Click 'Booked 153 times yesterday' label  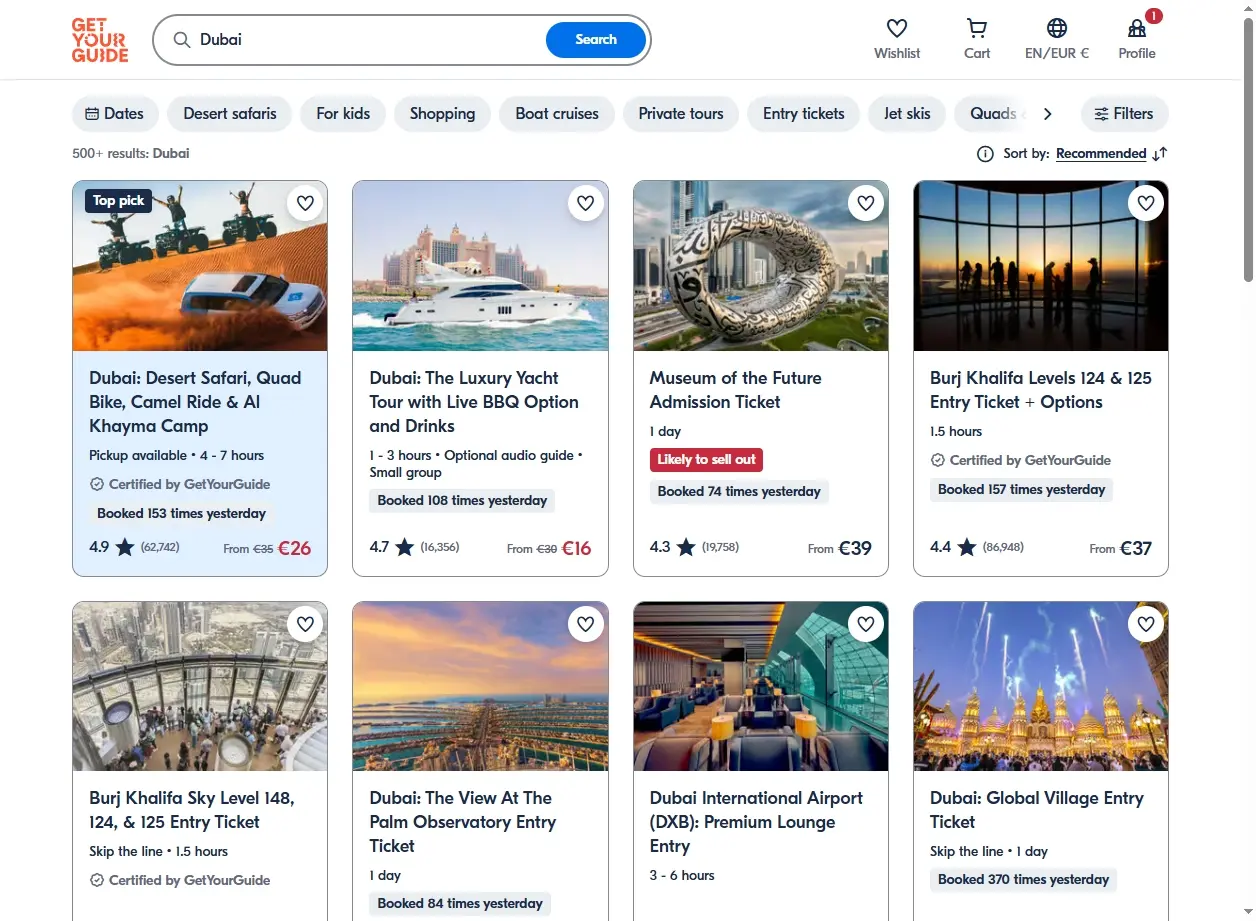181,514
